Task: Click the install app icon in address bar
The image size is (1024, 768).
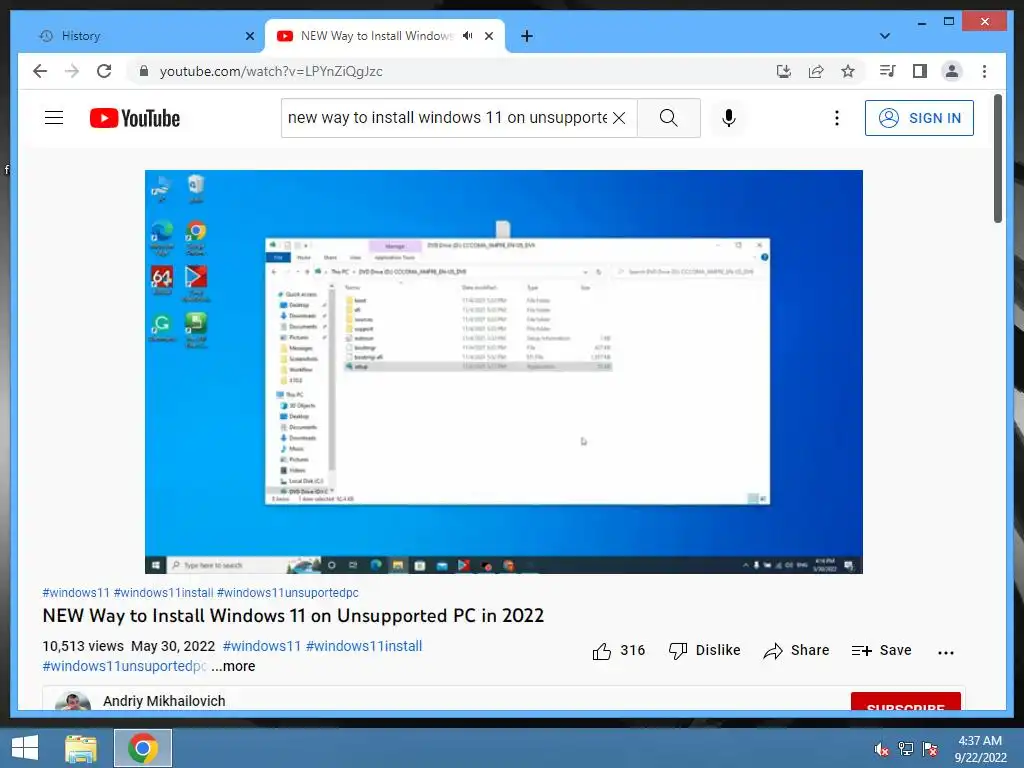Action: [x=784, y=71]
